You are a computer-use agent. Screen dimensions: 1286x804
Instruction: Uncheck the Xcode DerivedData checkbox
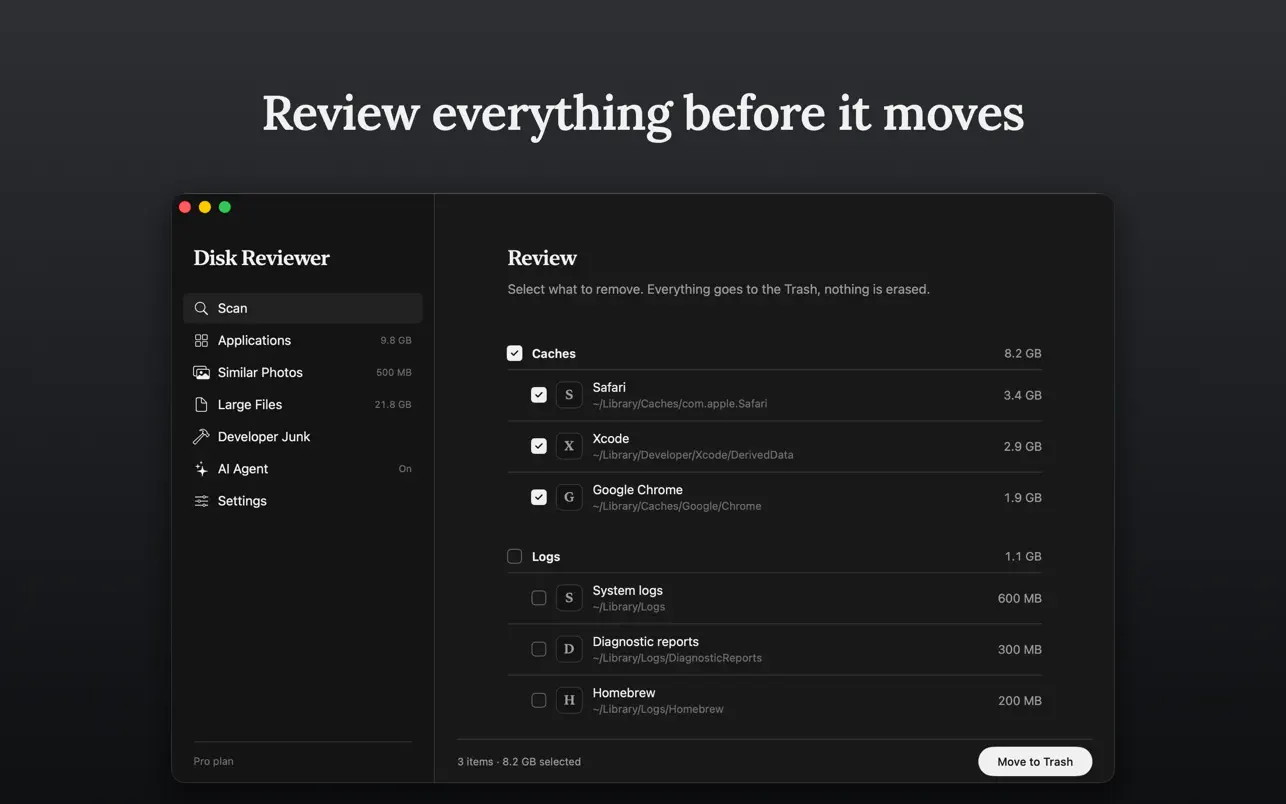(x=538, y=446)
